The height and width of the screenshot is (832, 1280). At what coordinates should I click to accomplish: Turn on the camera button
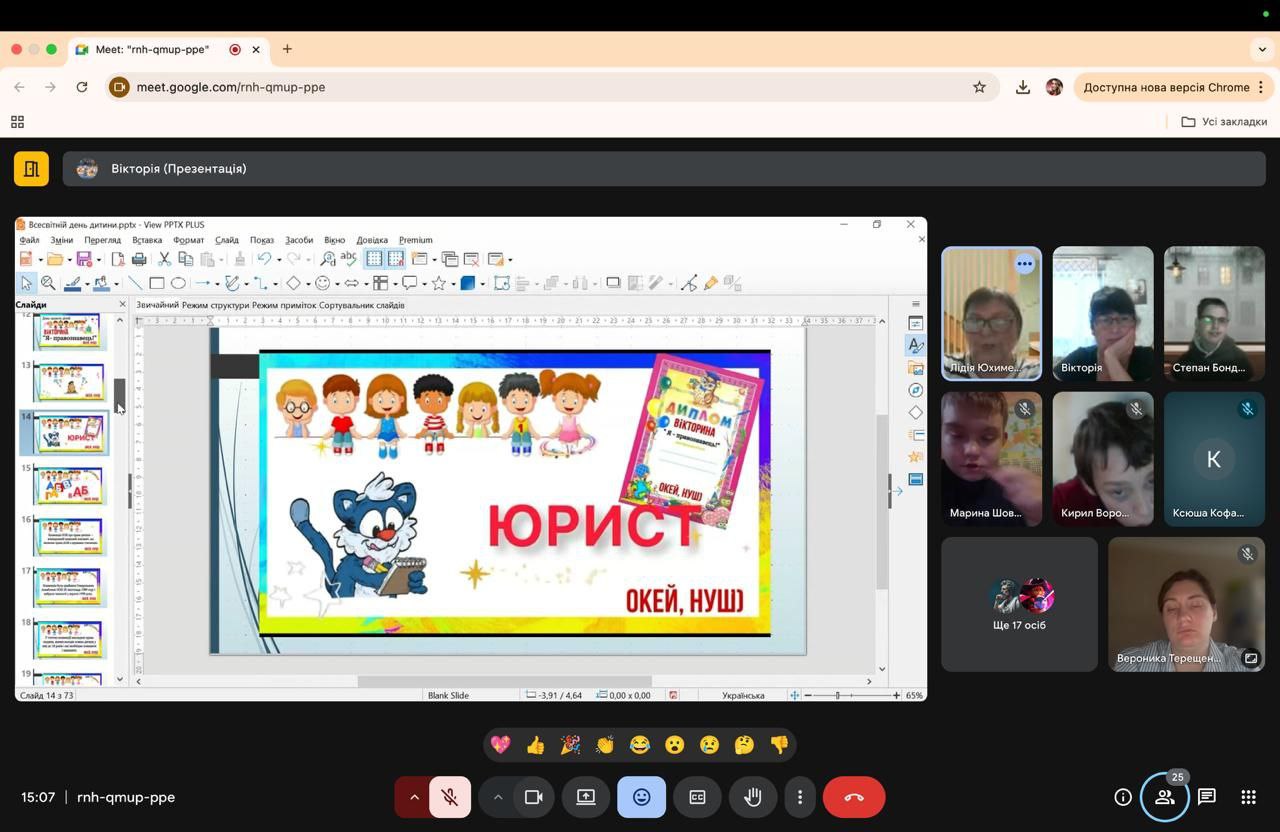point(533,797)
